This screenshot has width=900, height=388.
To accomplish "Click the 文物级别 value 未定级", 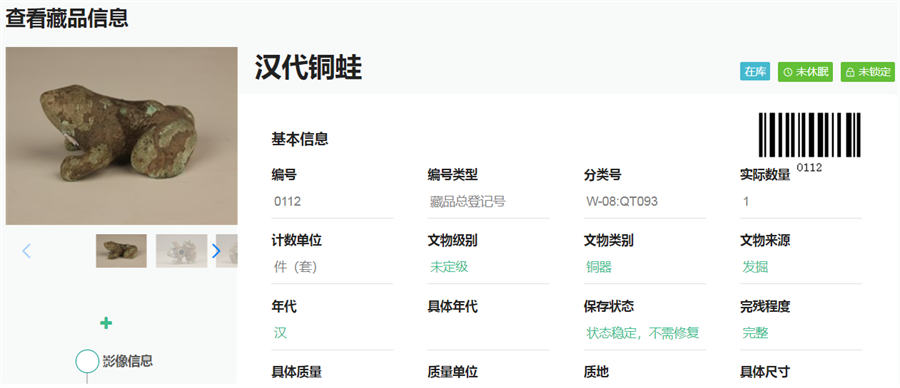I will [449, 267].
